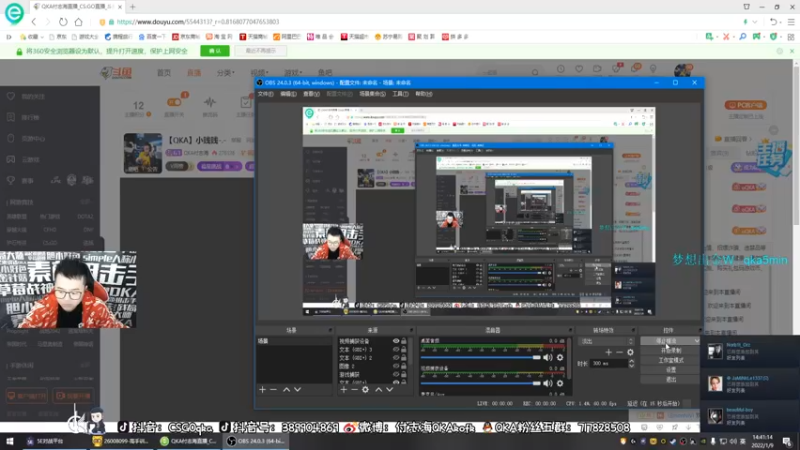Add a new source with the plus icon
Viewport: 800px width, 450px height.
pyautogui.click(x=343, y=389)
